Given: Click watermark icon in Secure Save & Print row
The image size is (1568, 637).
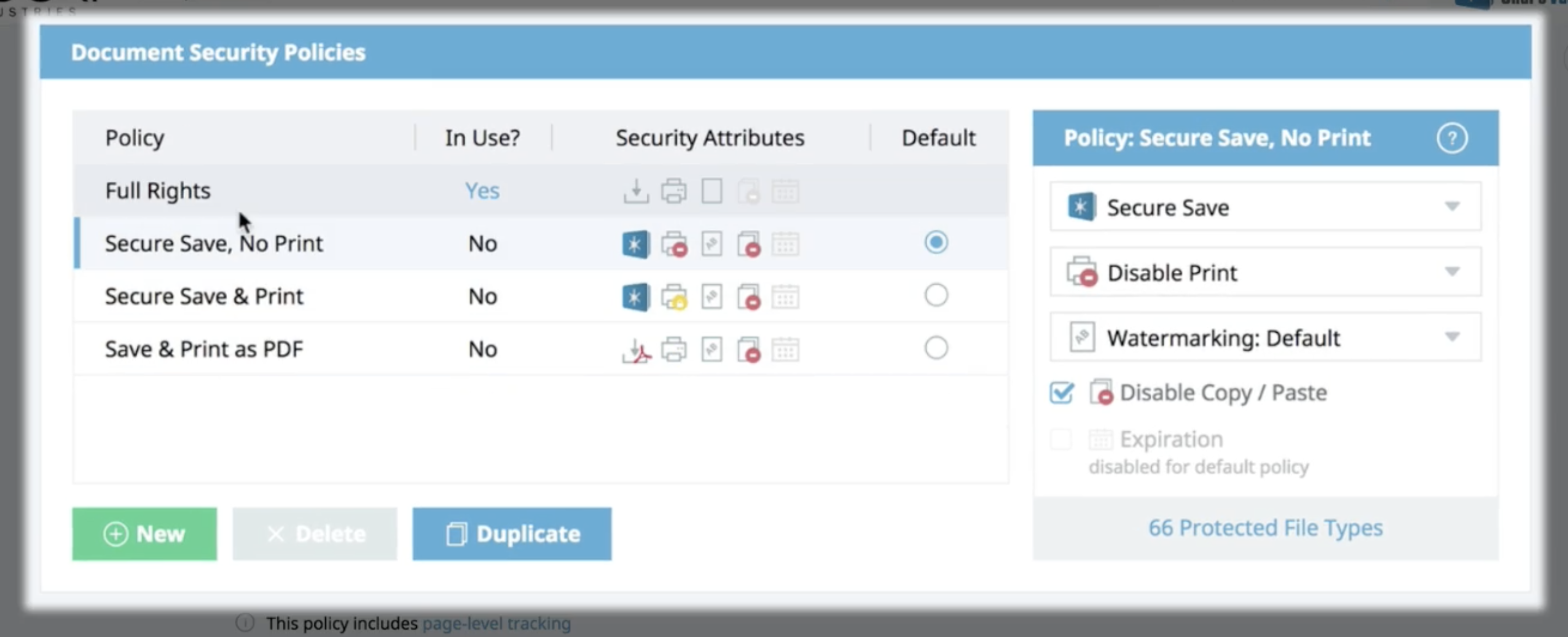Looking at the screenshot, I should [x=712, y=297].
